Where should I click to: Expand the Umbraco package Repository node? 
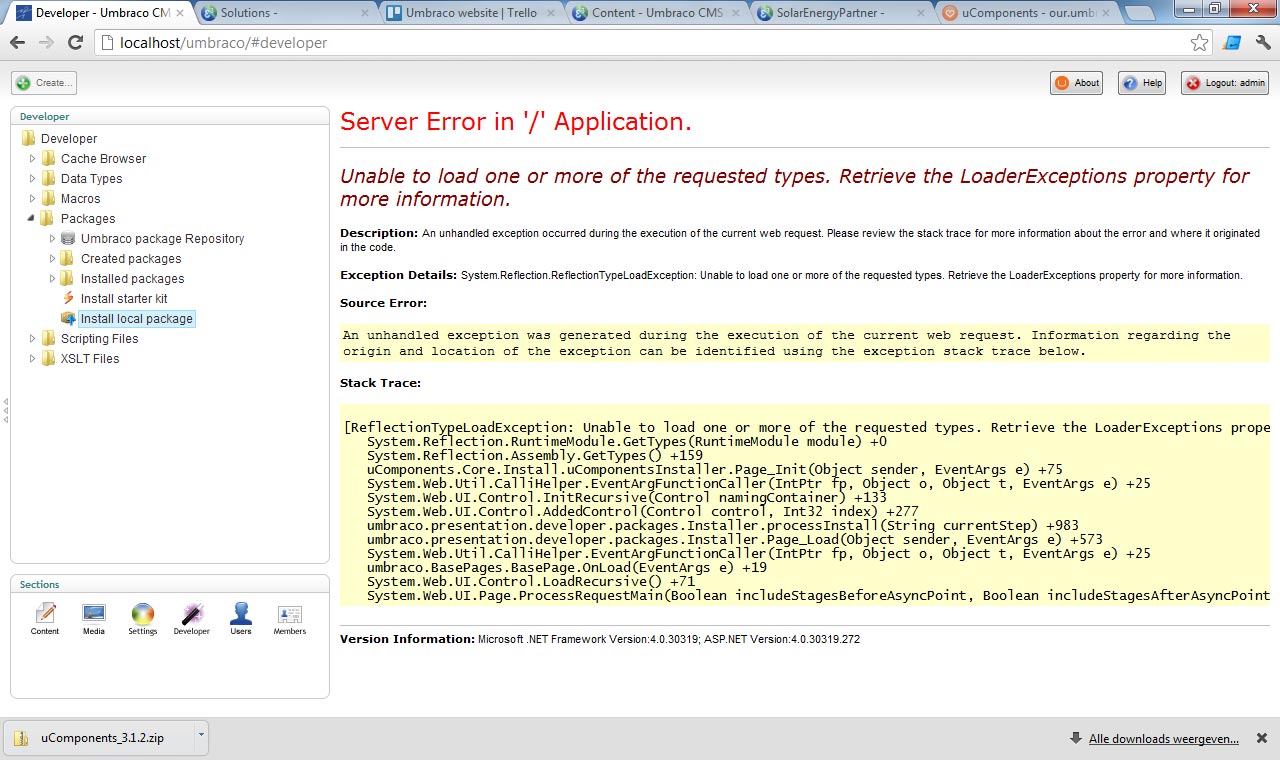tap(53, 238)
